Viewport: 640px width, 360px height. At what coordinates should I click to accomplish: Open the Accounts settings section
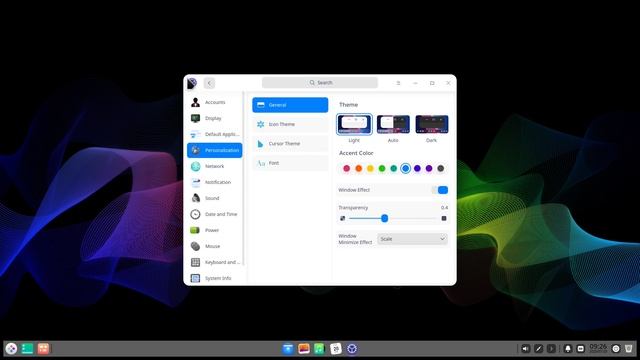click(215, 102)
